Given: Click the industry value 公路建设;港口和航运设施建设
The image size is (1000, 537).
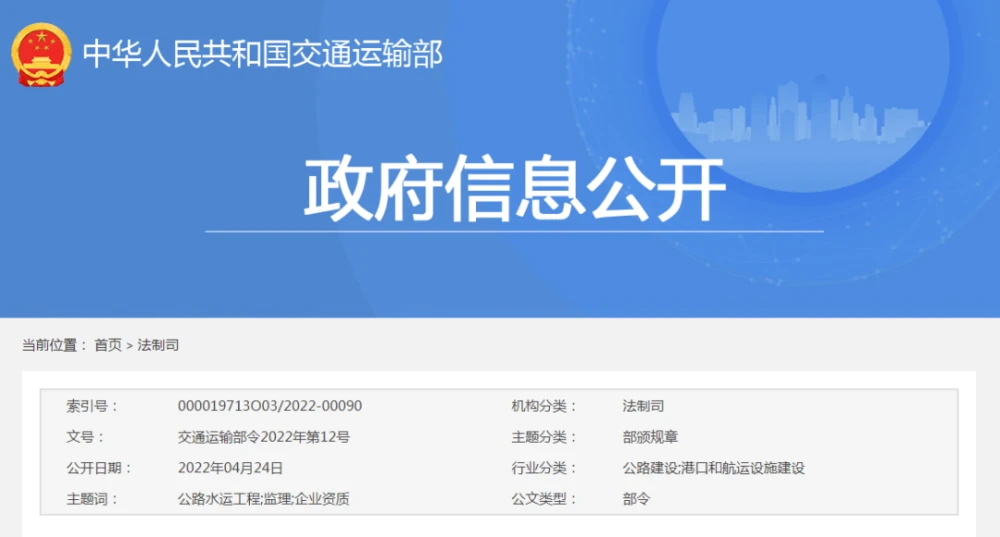Looking at the screenshot, I should point(713,467).
